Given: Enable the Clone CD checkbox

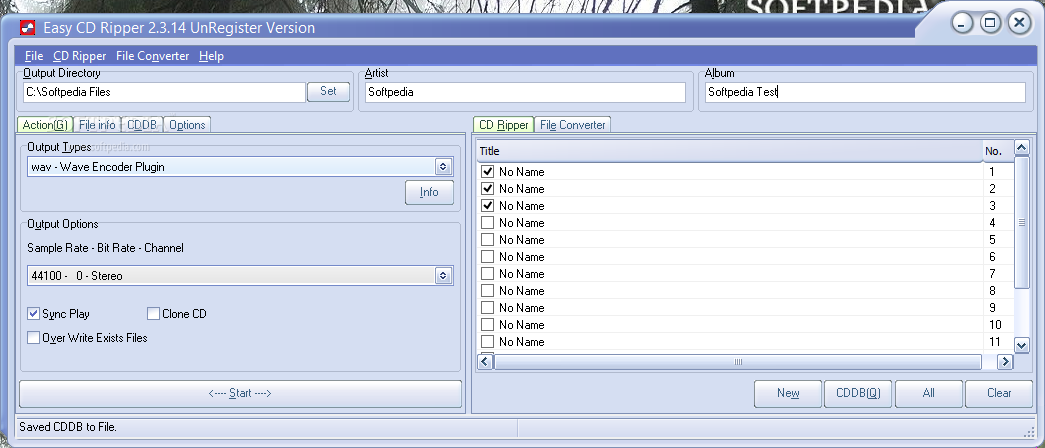Looking at the screenshot, I should pyautogui.click(x=153, y=313).
